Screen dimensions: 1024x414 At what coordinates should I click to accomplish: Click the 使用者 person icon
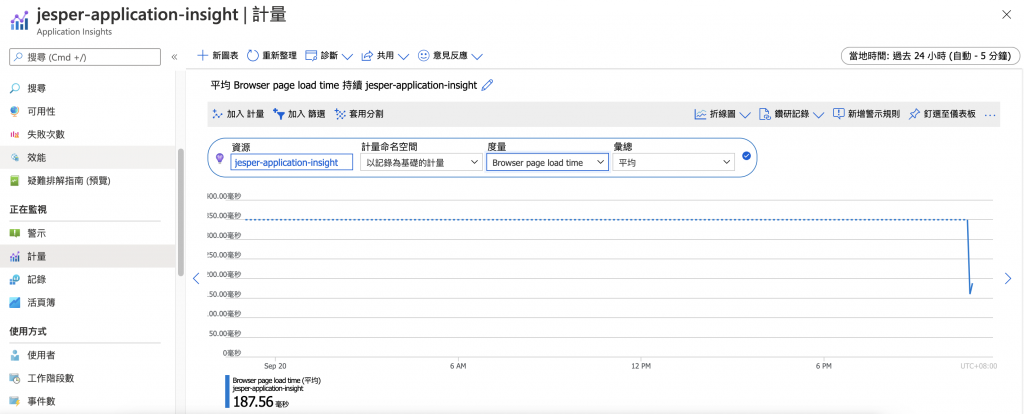coord(15,355)
